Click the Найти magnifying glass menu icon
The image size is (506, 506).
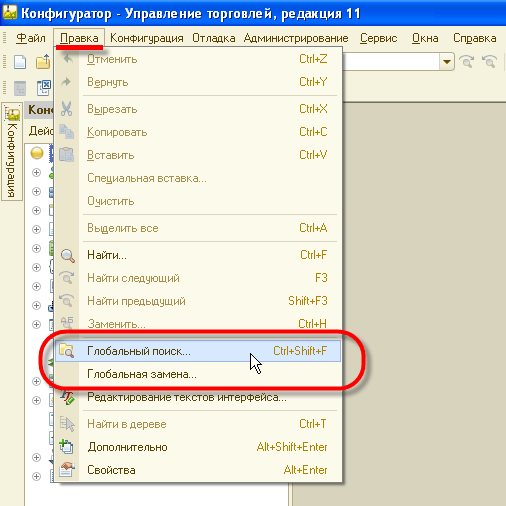pos(67,256)
